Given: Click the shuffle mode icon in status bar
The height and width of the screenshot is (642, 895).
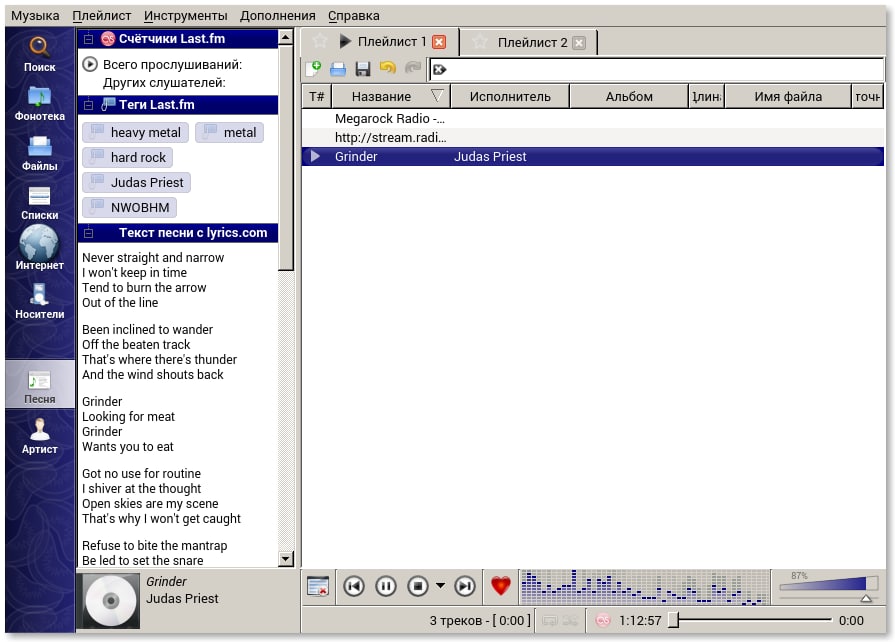Looking at the screenshot, I should coord(570,620).
